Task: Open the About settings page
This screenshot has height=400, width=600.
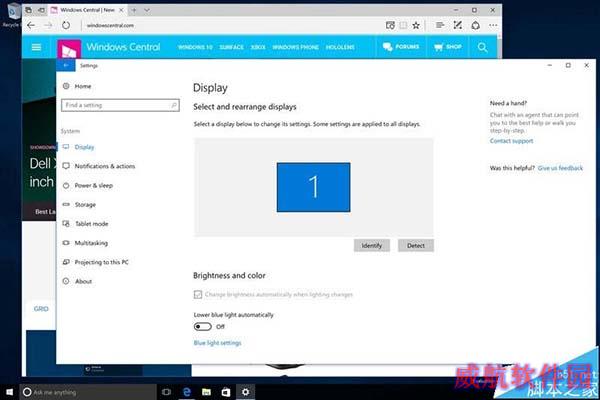Action: (x=78, y=281)
